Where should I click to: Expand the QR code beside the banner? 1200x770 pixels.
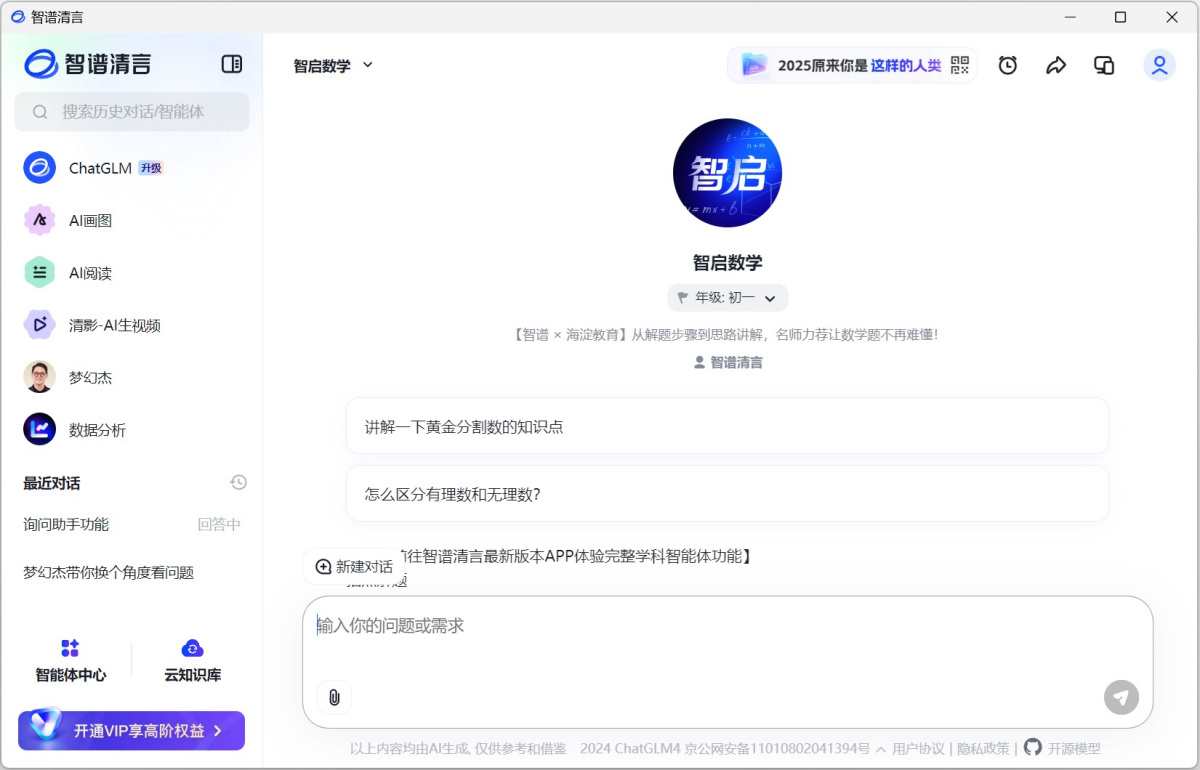point(960,65)
